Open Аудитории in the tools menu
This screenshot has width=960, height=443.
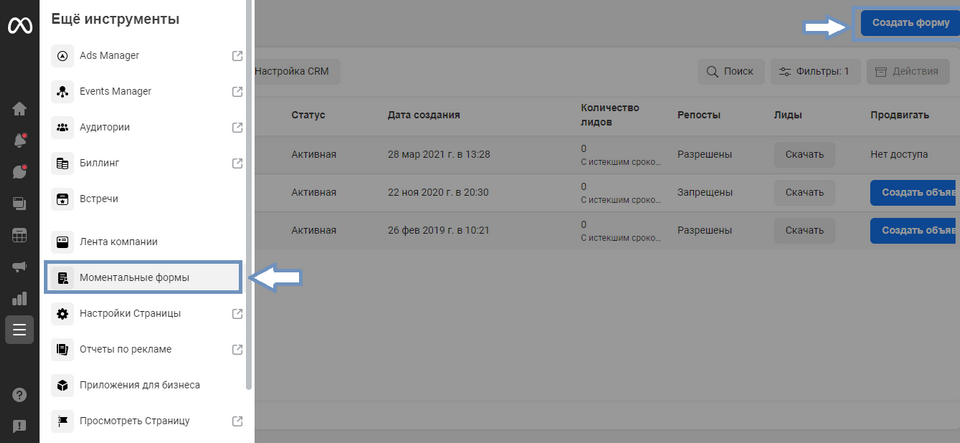(104, 127)
